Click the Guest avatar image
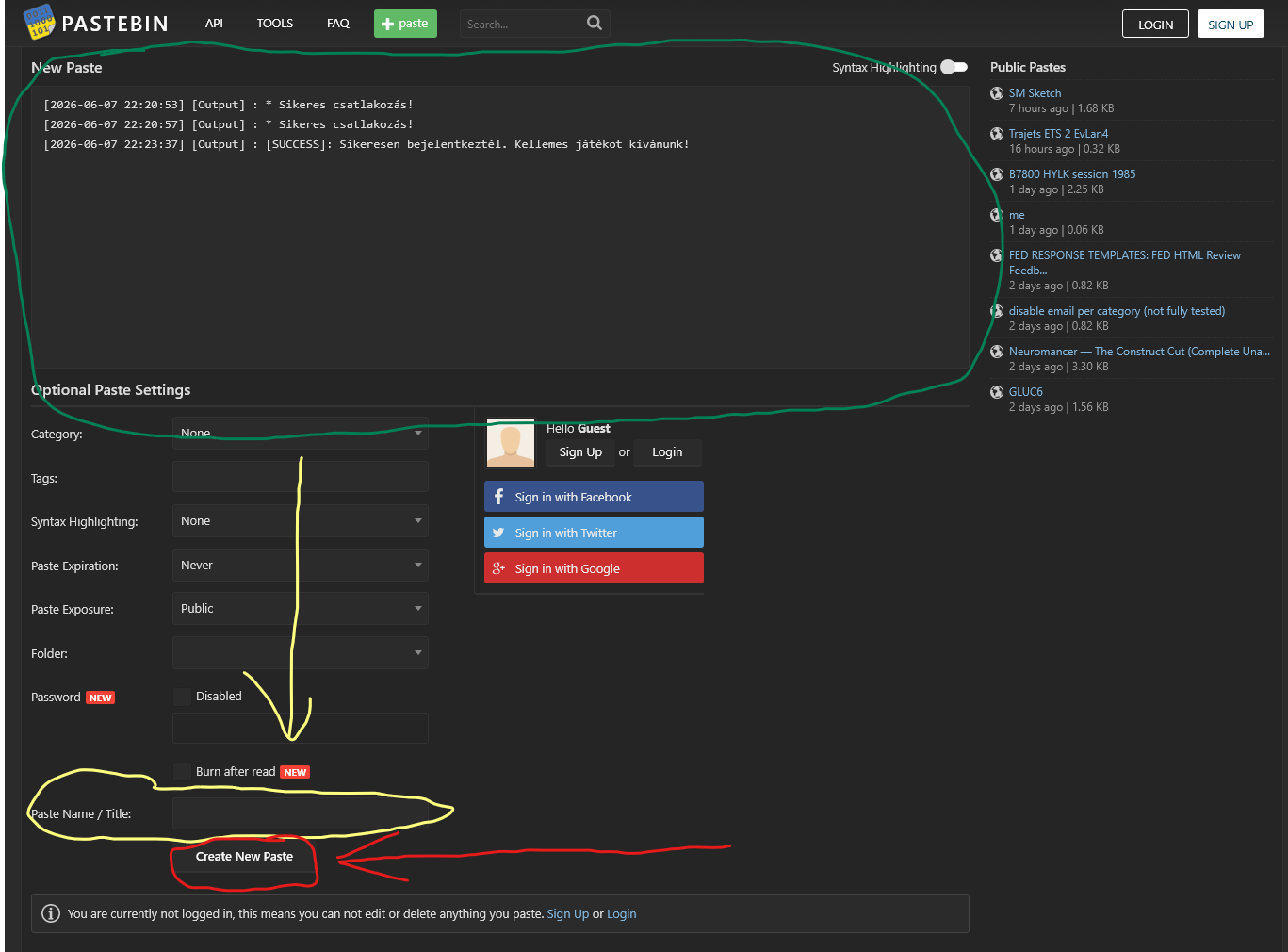 pos(511,443)
